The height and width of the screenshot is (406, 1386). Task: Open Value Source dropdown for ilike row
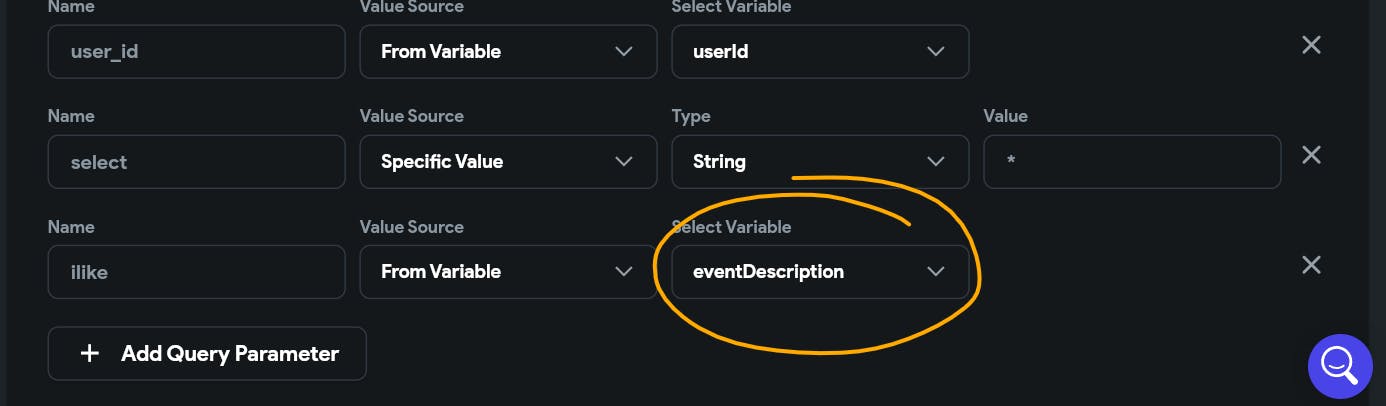(508, 271)
